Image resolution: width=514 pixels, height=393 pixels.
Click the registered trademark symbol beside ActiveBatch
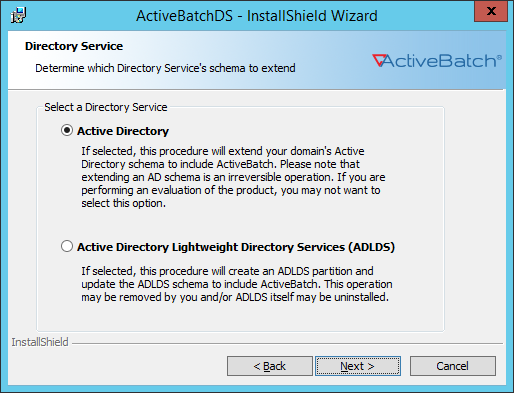pyautogui.click(x=499, y=57)
